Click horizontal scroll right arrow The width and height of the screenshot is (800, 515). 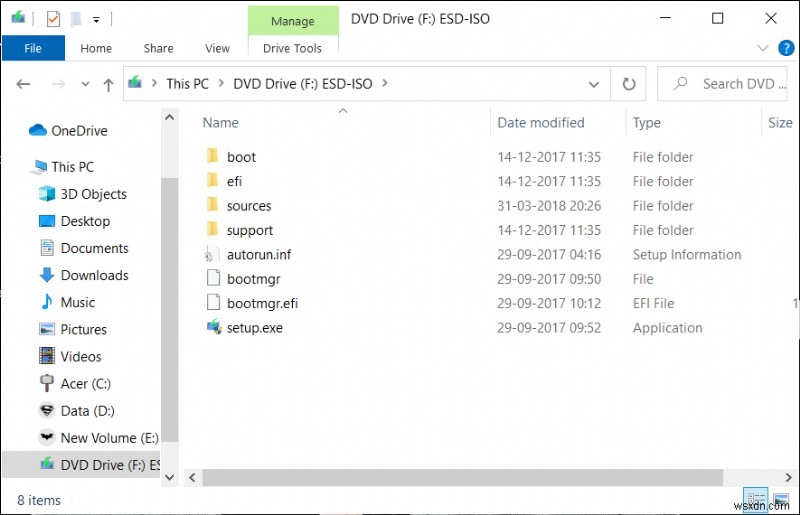[788, 478]
